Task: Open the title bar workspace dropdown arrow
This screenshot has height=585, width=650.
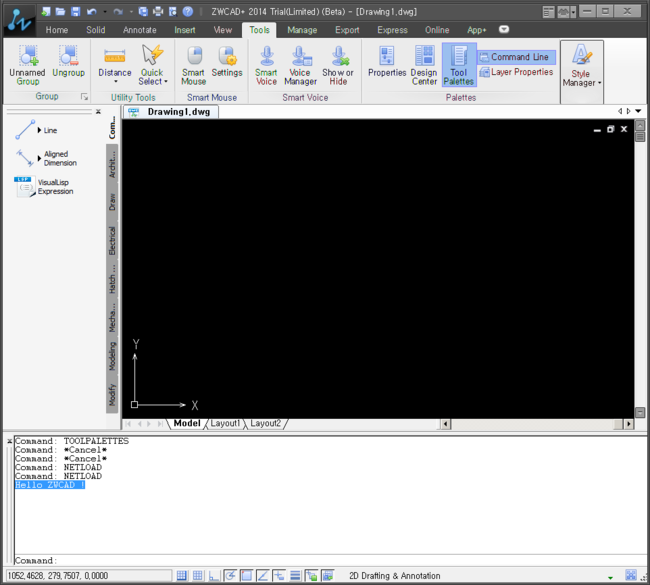Action: click(x=573, y=12)
